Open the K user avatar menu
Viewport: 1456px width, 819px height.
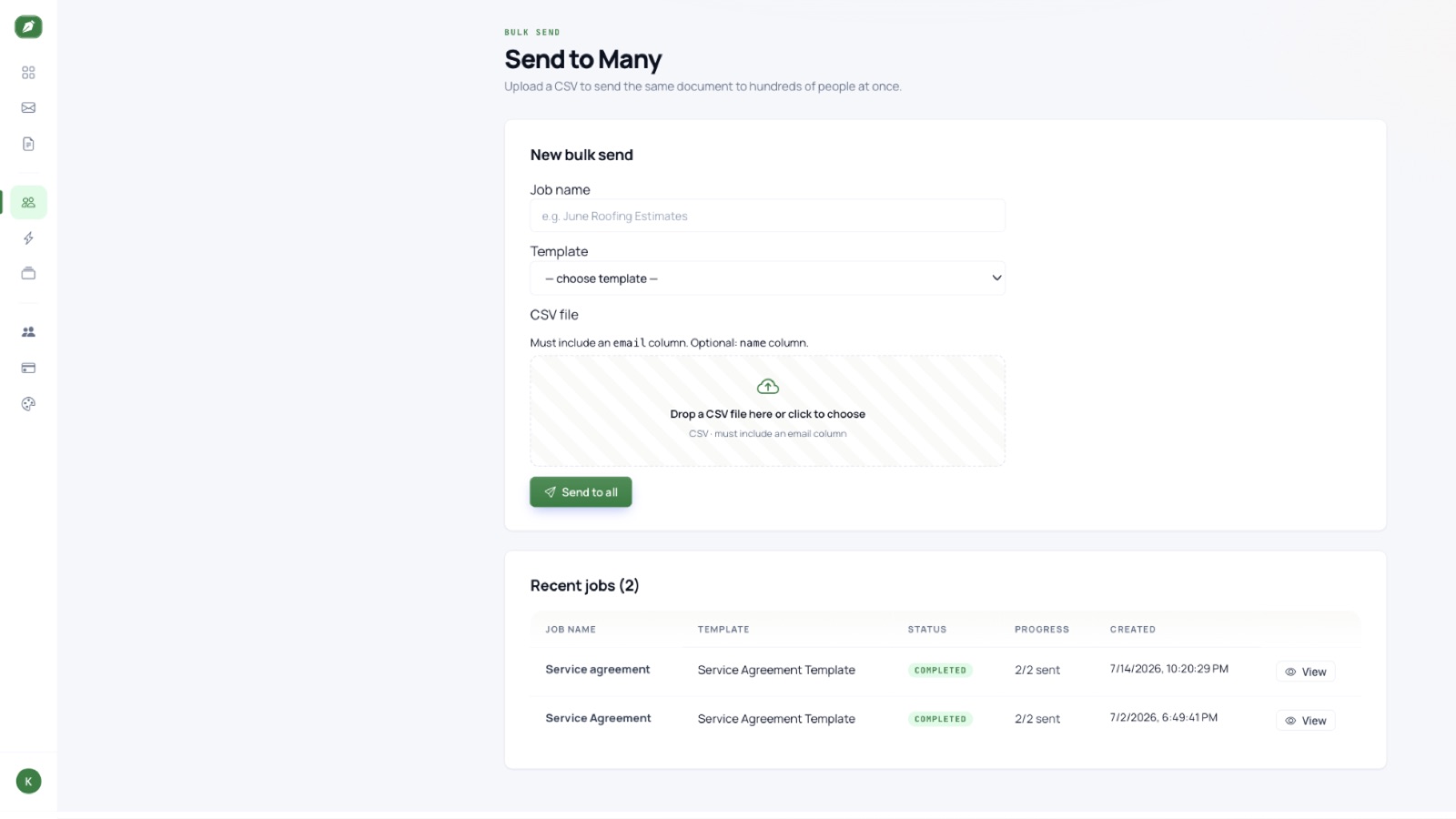tap(28, 781)
